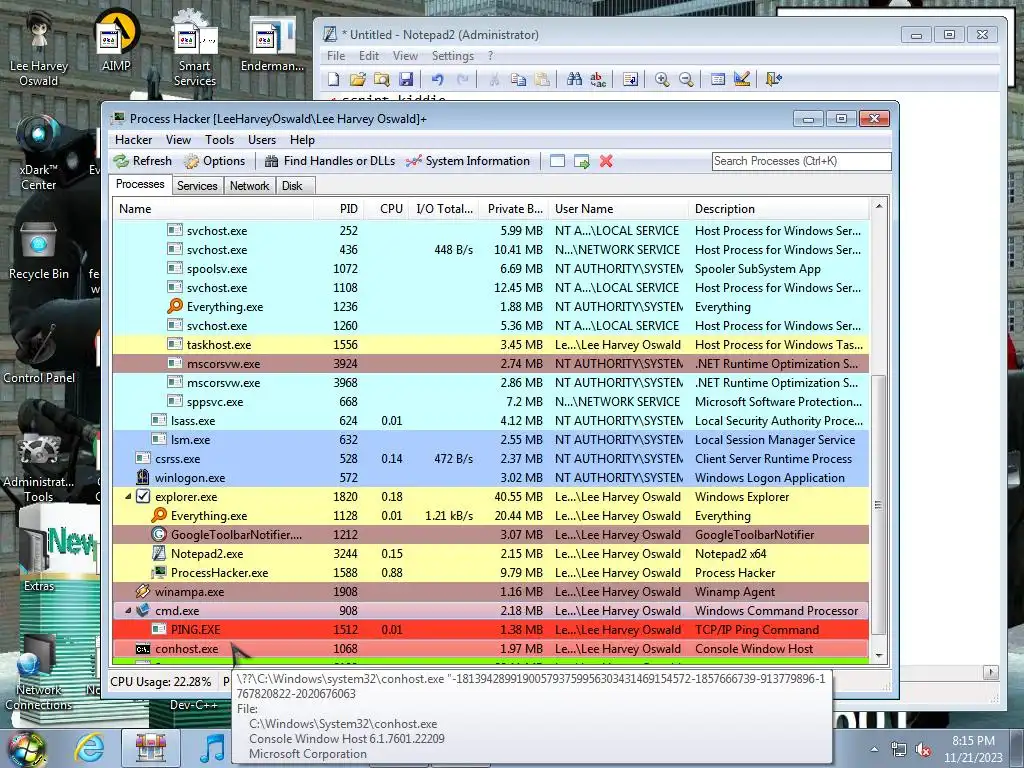
Task: Click the Recycle Bin desktop icon
Action: click(x=39, y=250)
